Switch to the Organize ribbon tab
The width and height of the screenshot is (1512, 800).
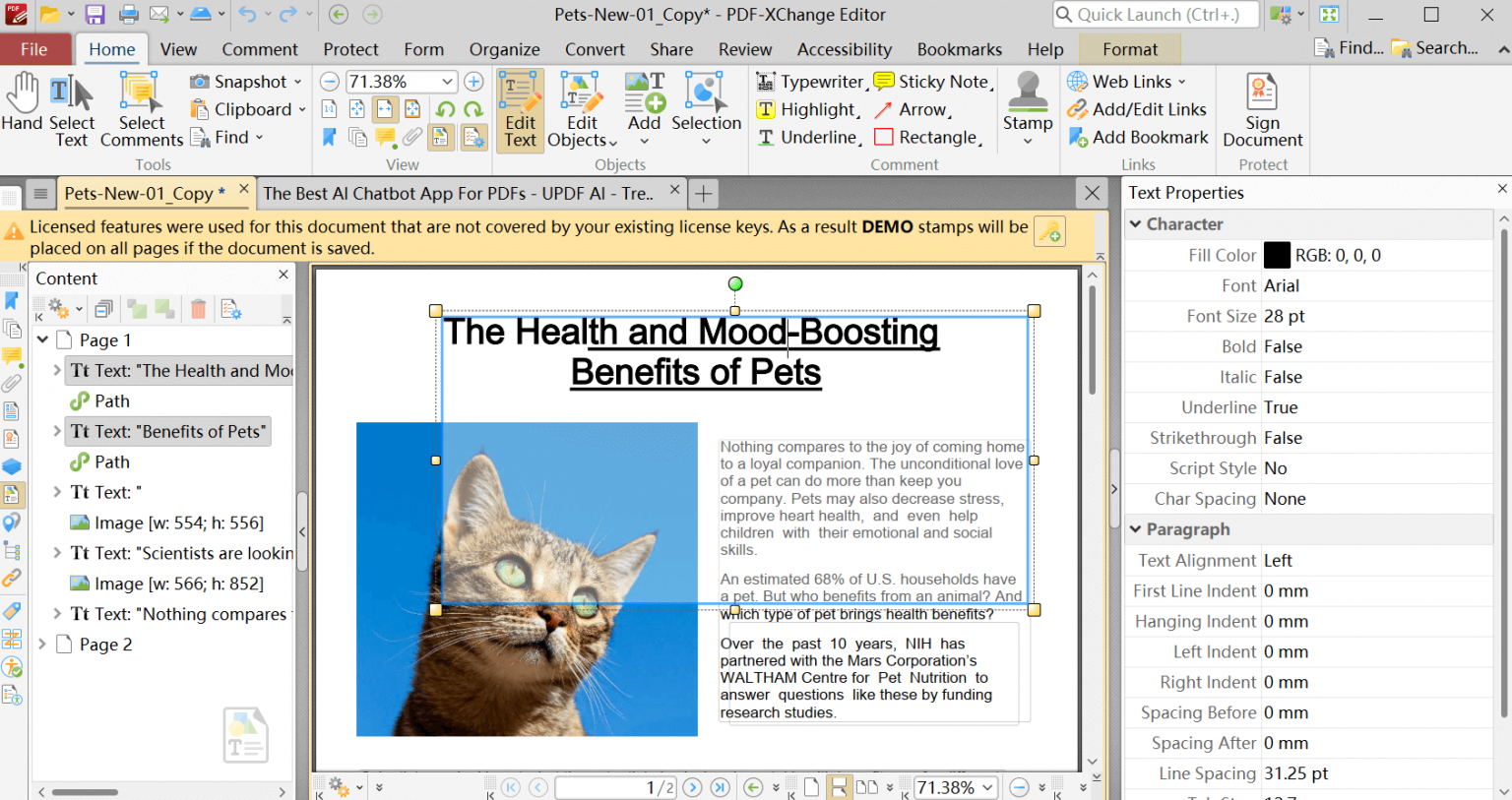pyautogui.click(x=504, y=49)
